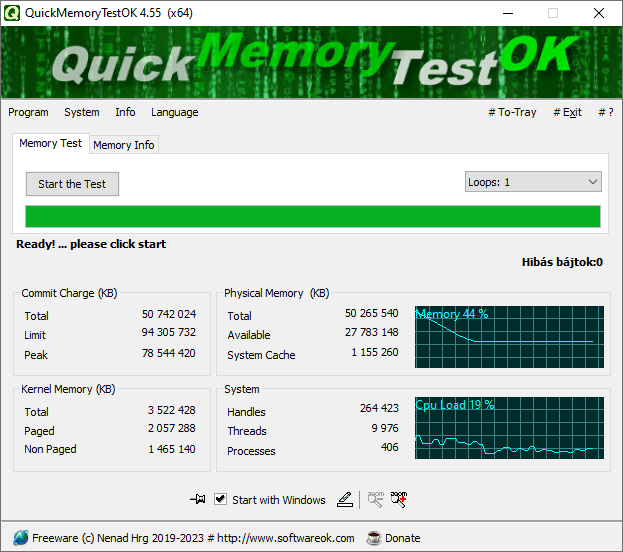623x552 pixels.
Task: Click the Paged value 2 057 288
Action: click(172, 428)
